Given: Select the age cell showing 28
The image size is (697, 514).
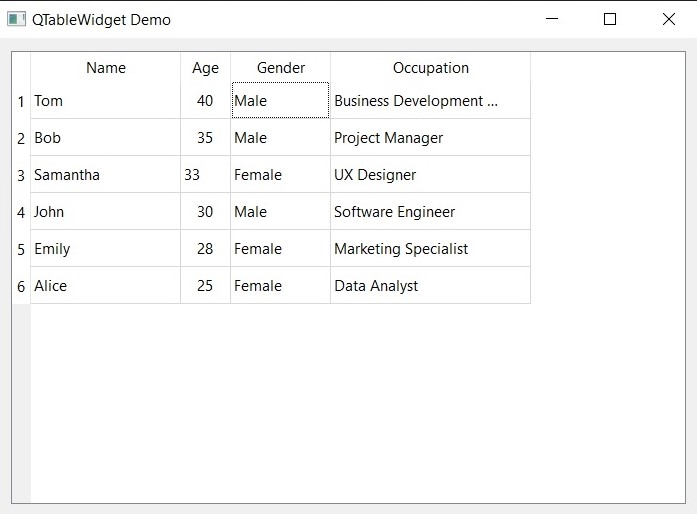Looking at the screenshot, I should coord(205,248).
